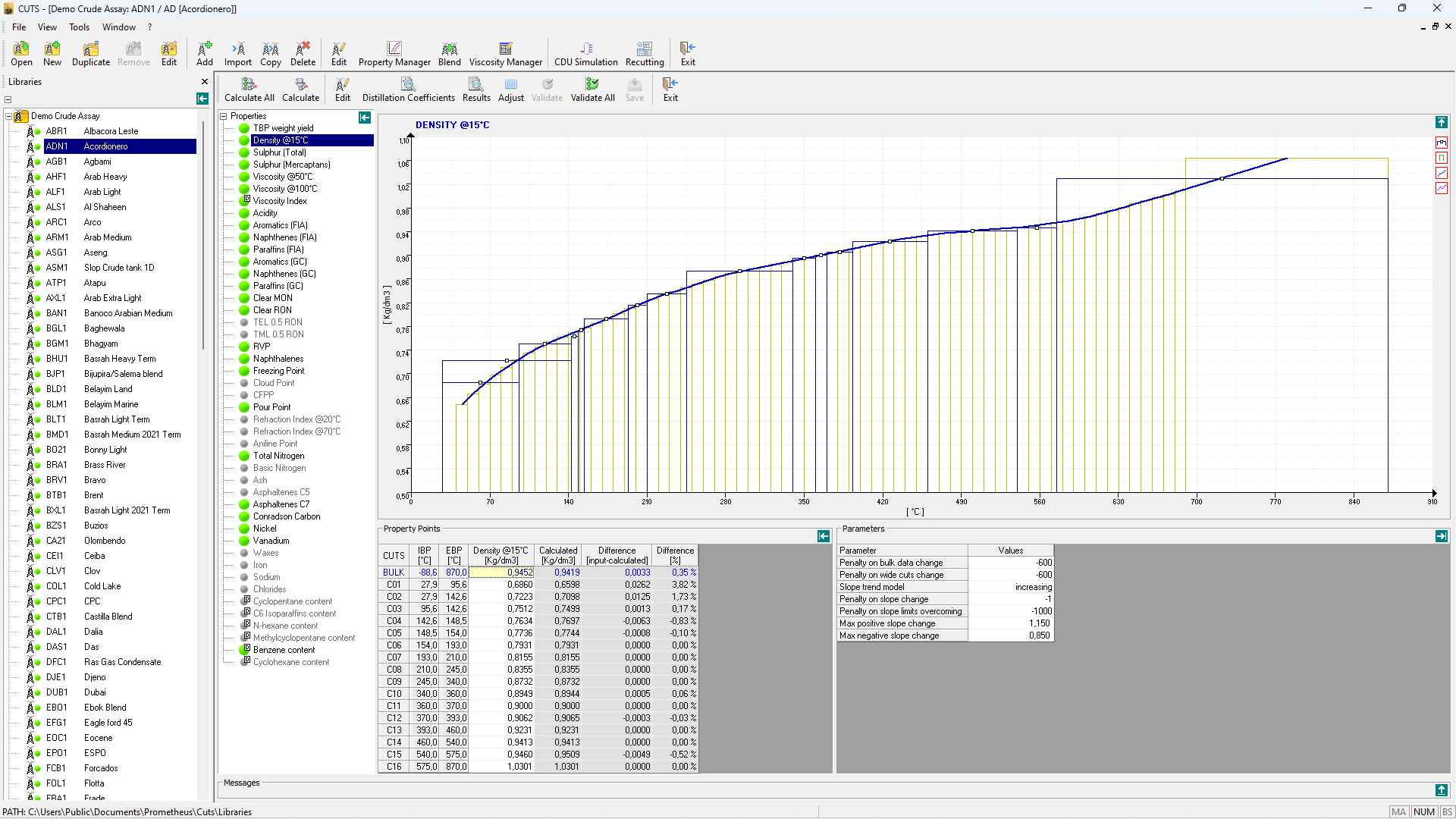The height and width of the screenshot is (819, 1456).
Task: Collapse the Property Points panel arrow
Action: pyautogui.click(x=824, y=536)
